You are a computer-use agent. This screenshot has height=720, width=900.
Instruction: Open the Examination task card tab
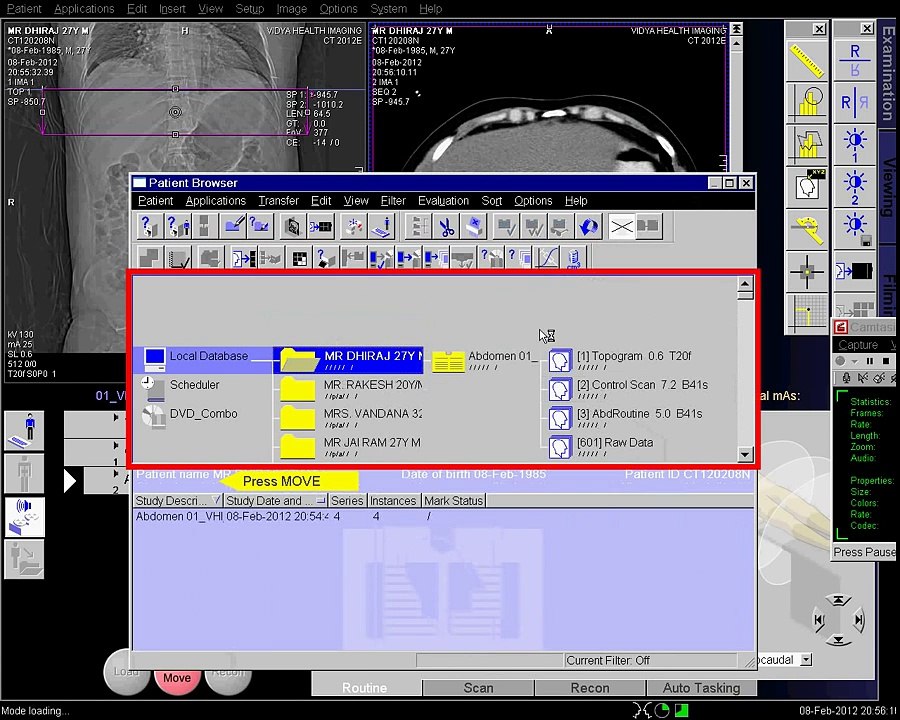pos(889,72)
